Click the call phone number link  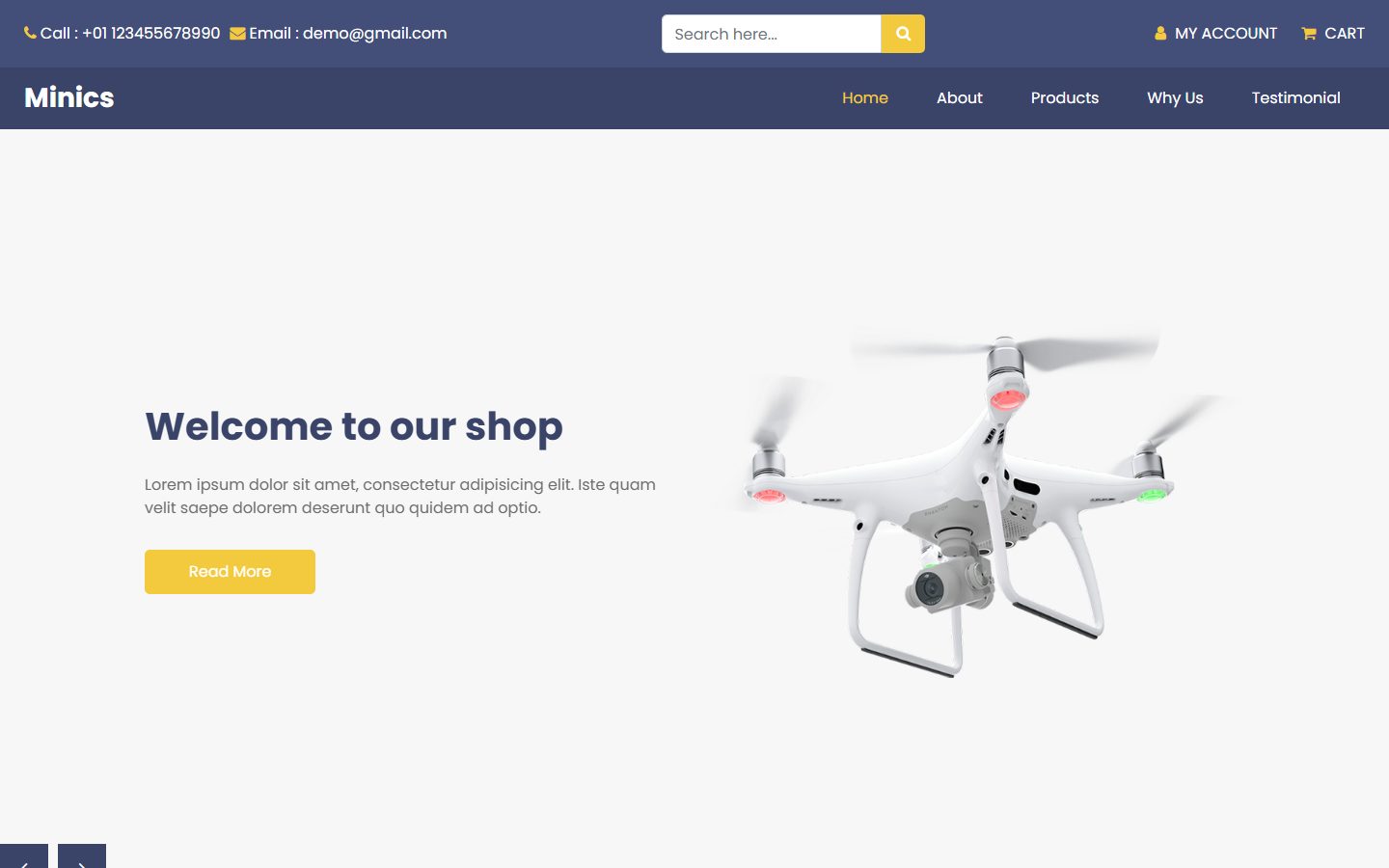(x=151, y=33)
